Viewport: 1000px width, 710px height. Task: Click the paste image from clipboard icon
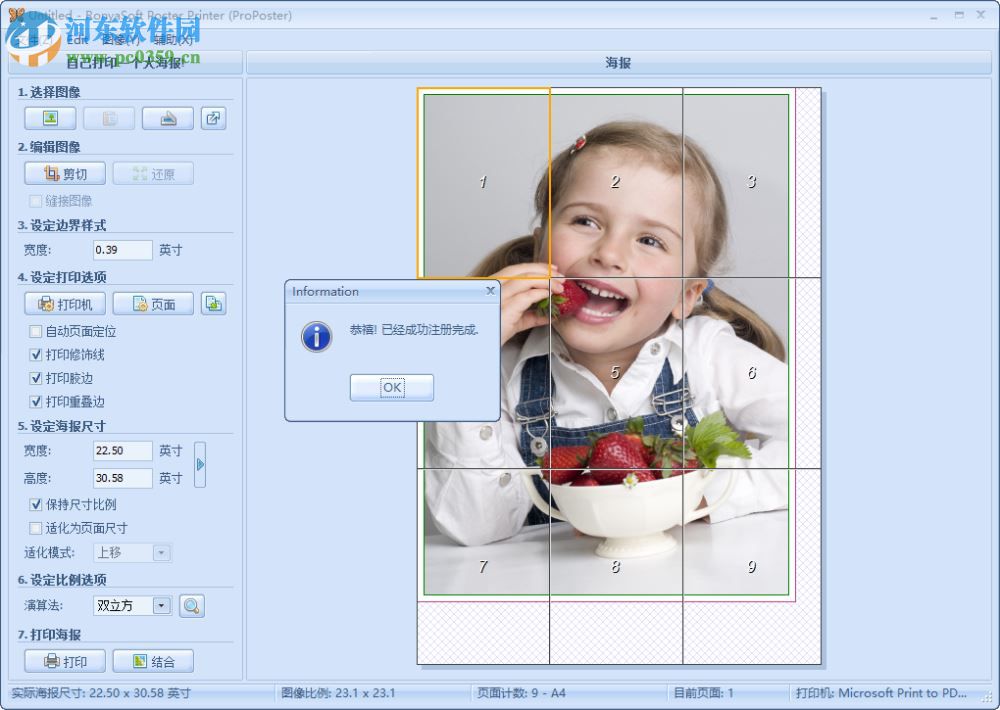[108, 117]
